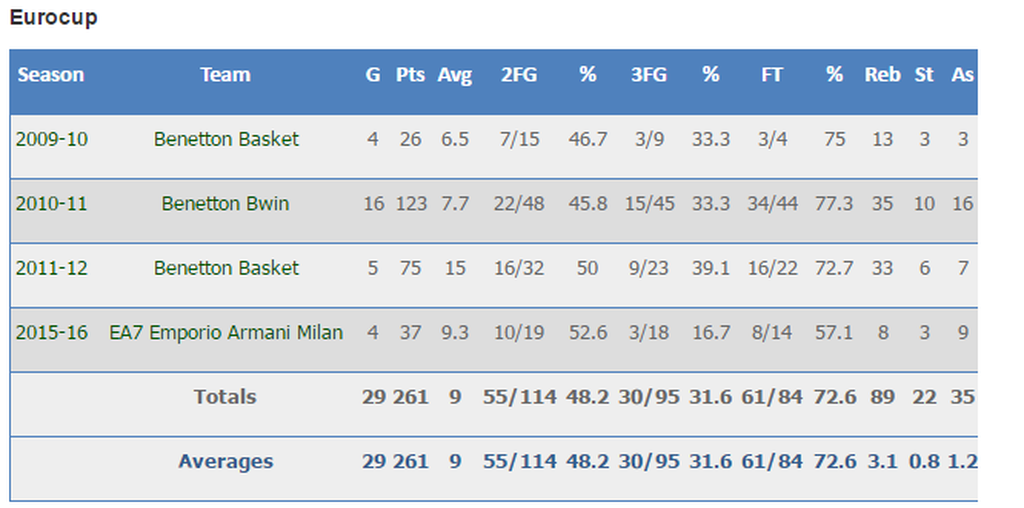Click the 2009-10 season link
The image size is (1024, 508).
[52, 139]
